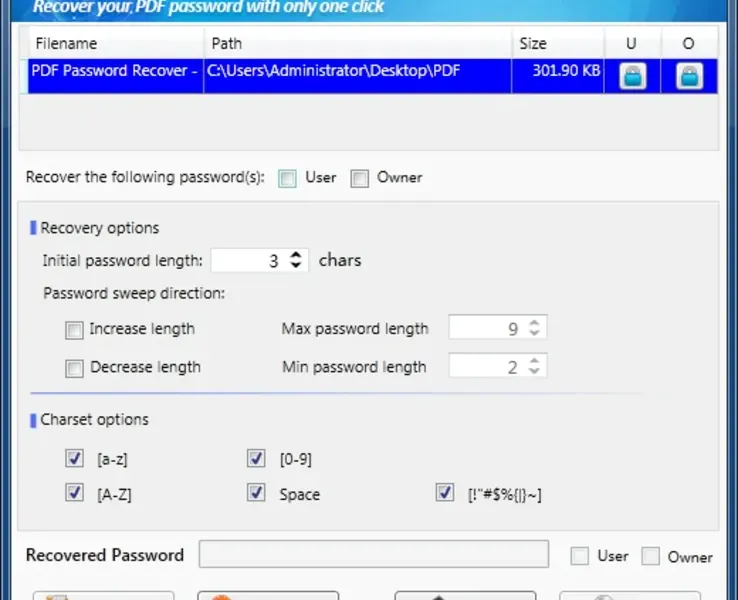The height and width of the screenshot is (600, 738).
Task: Raise Max password length using up arrow
Action: point(534,322)
